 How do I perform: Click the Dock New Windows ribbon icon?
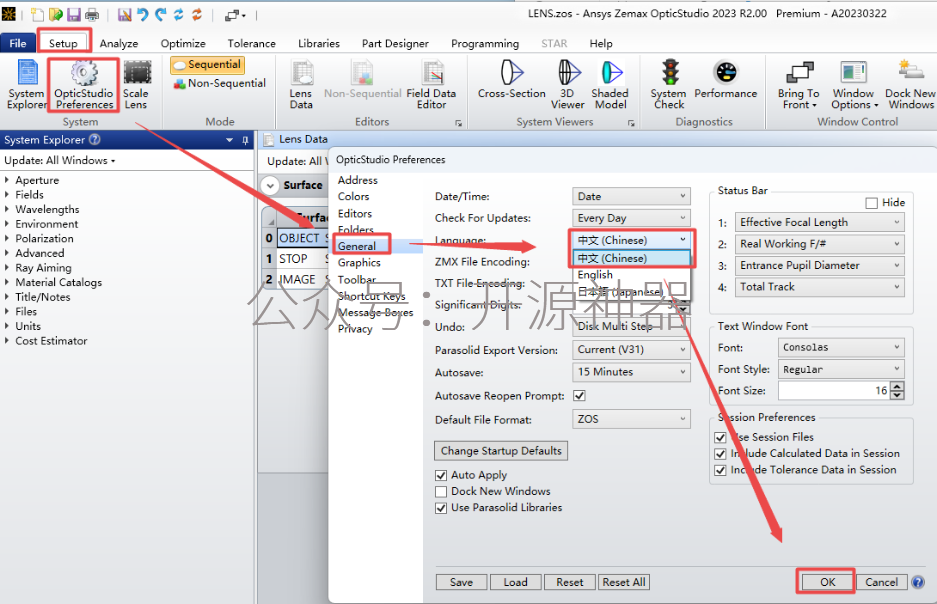coord(910,84)
